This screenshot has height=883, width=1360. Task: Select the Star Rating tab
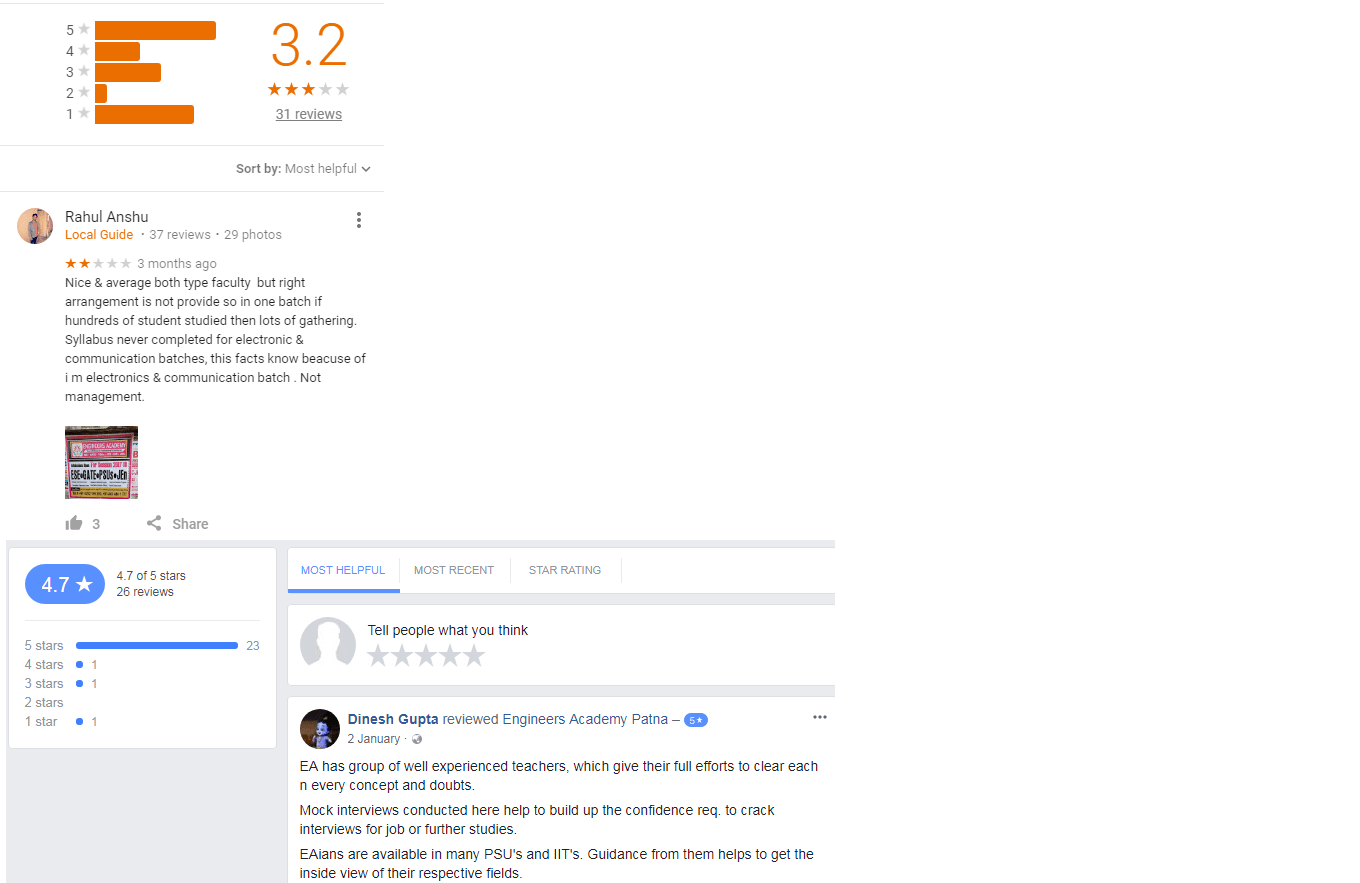pos(565,570)
